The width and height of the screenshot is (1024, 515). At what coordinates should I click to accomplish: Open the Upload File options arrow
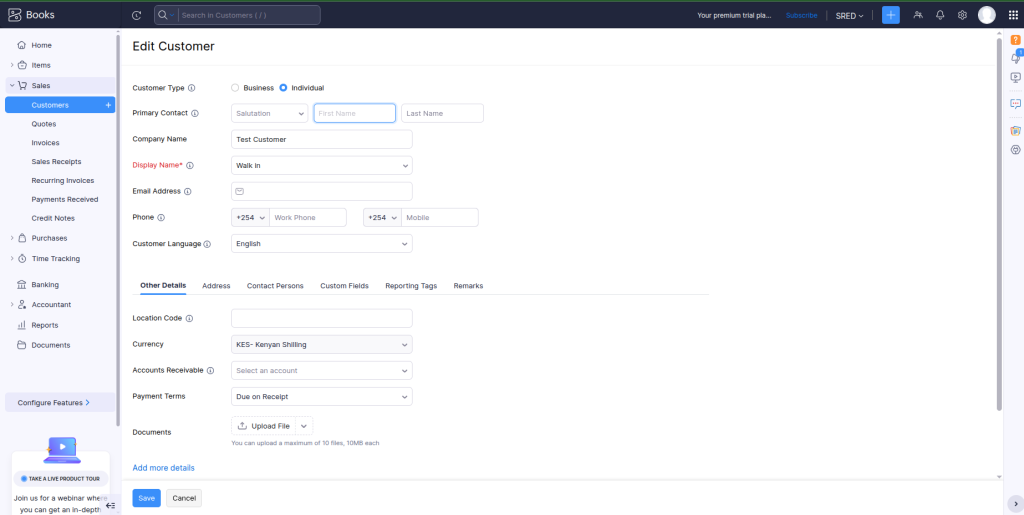304,426
